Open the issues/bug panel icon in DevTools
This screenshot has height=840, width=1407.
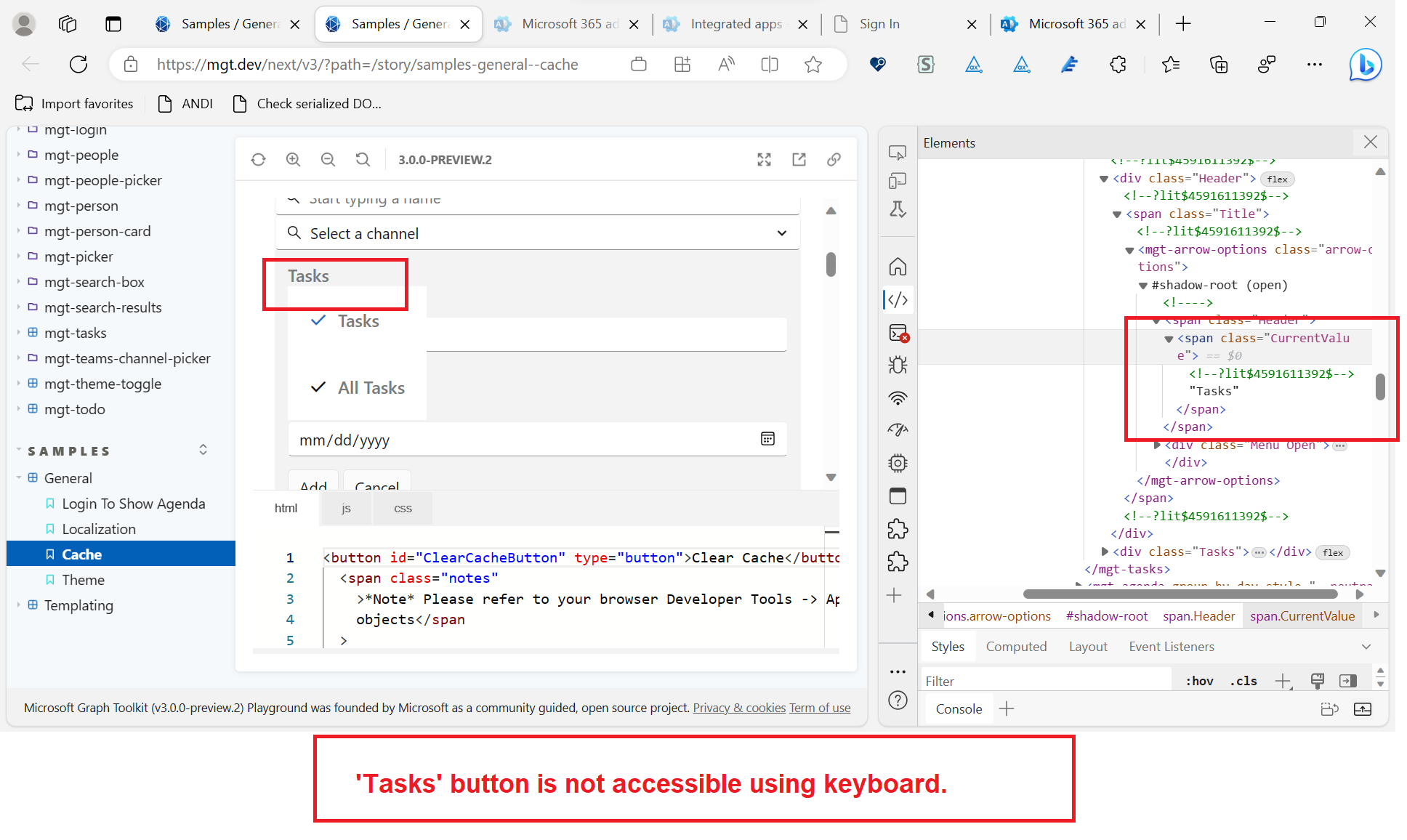tap(898, 365)
